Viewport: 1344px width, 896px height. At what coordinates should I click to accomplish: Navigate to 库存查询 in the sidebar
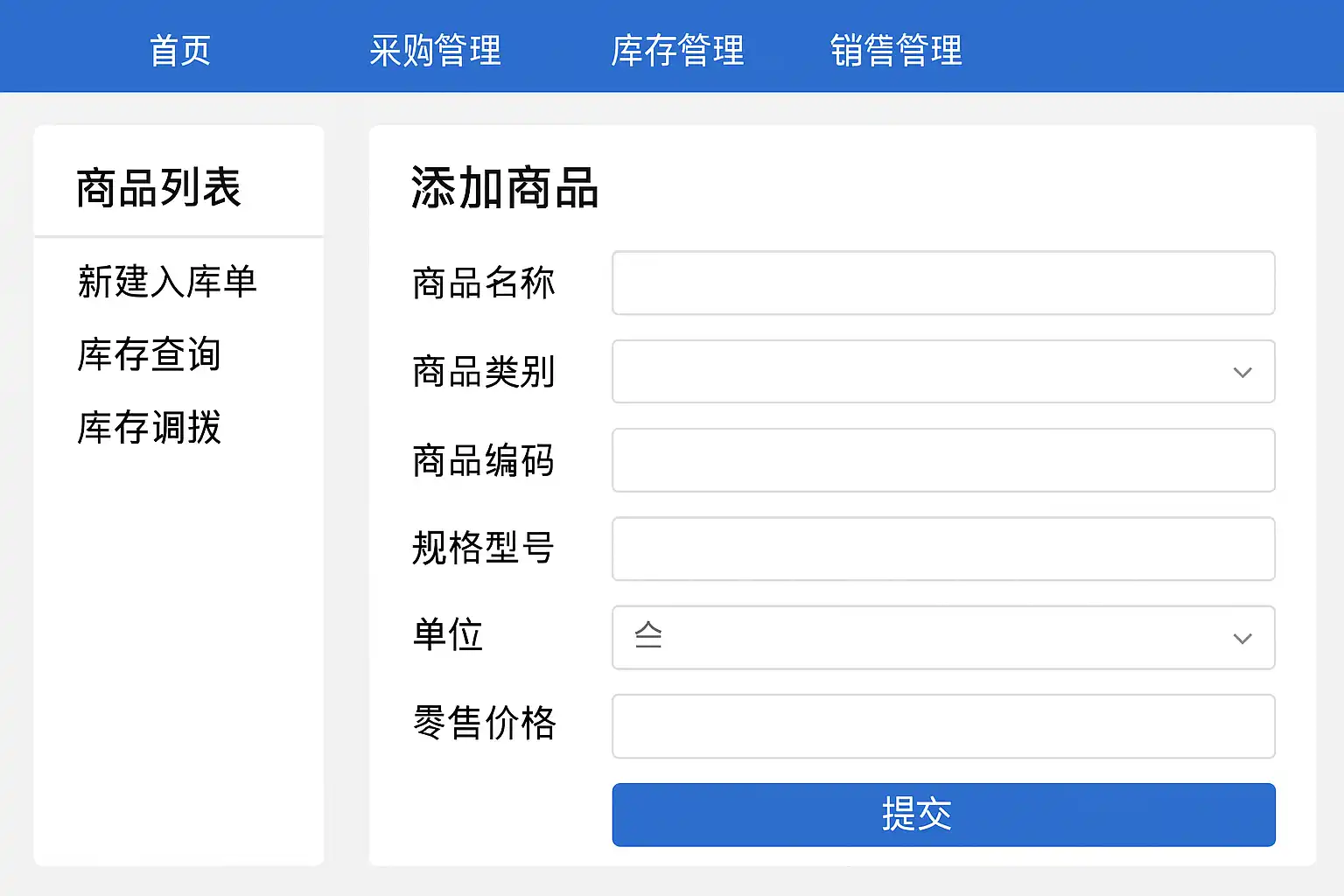149,354
